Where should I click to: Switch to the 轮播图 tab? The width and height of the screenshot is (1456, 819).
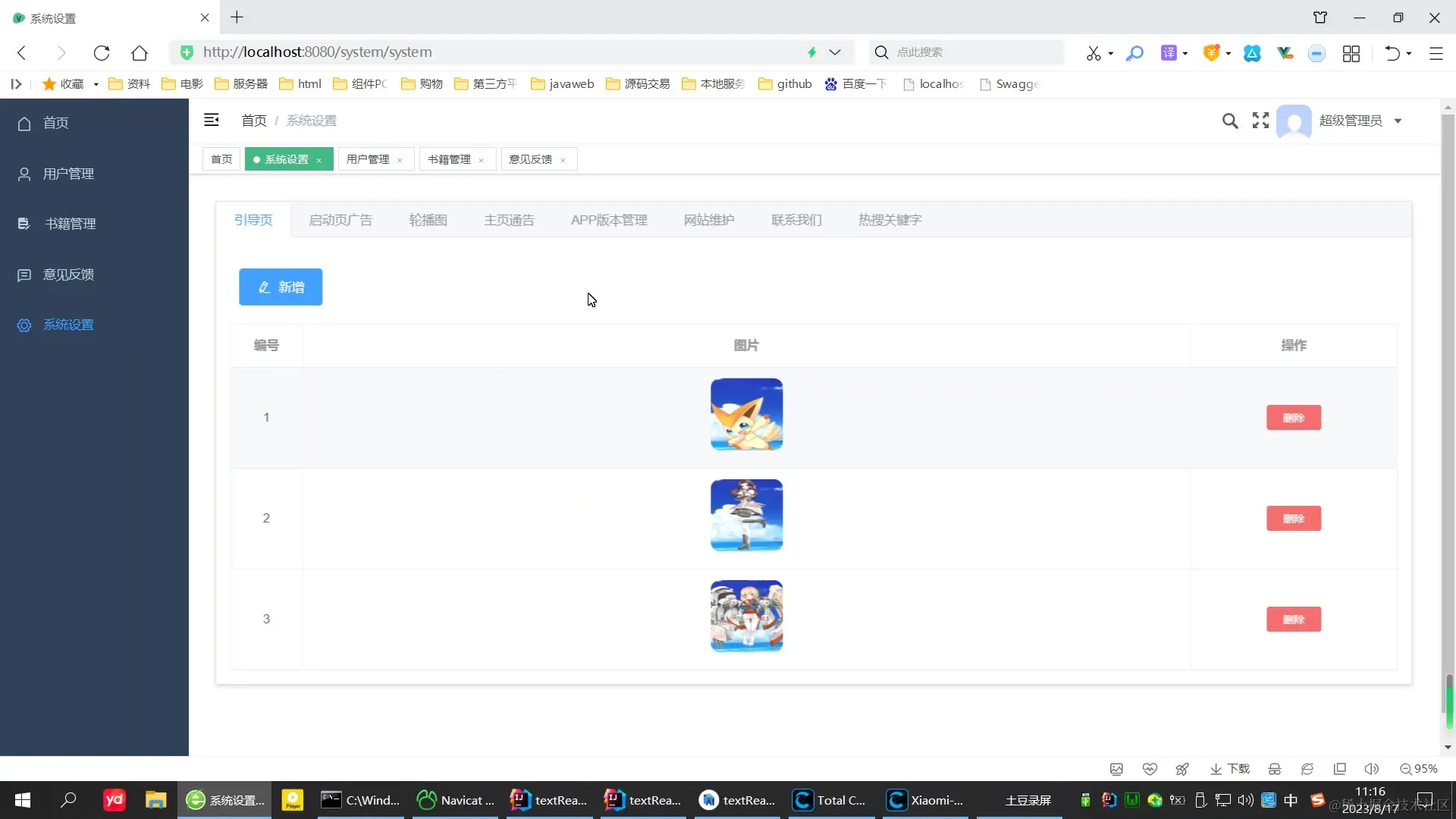(428, 220)
